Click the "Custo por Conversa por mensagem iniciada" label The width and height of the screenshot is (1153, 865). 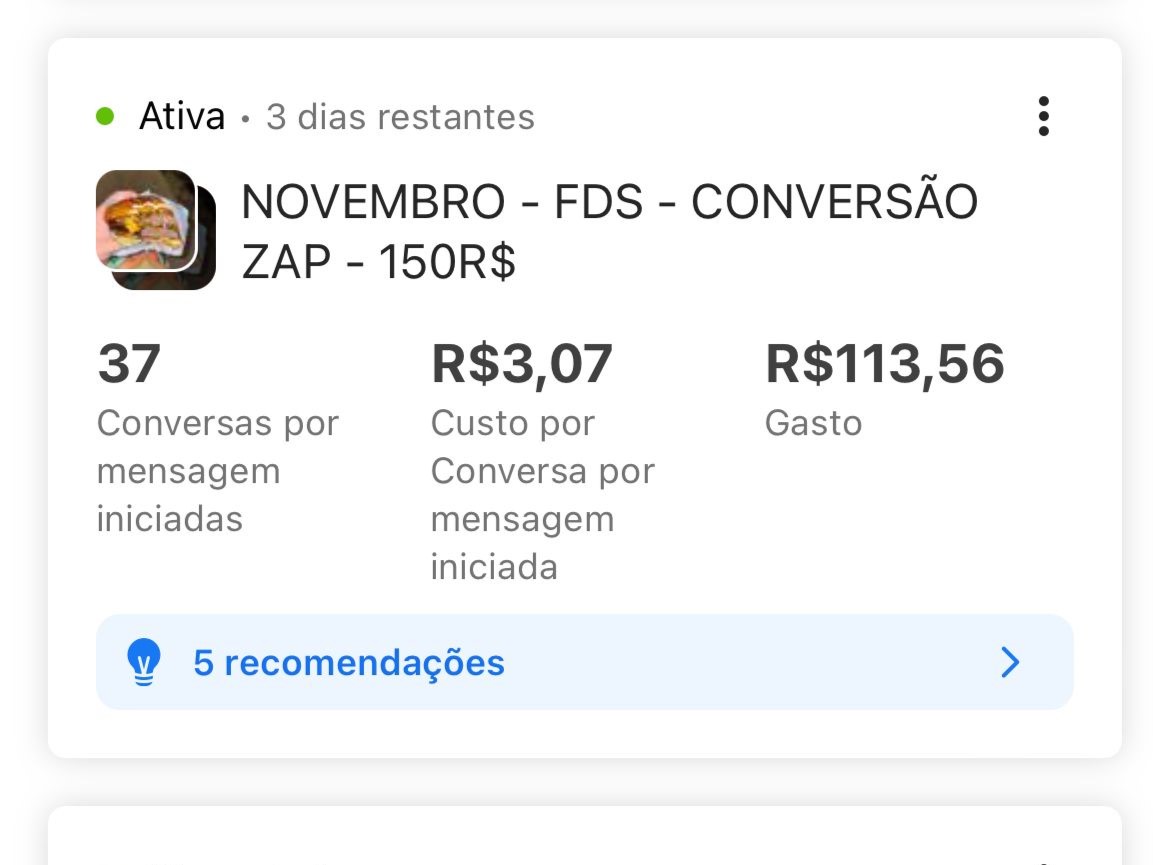[542, 494]
